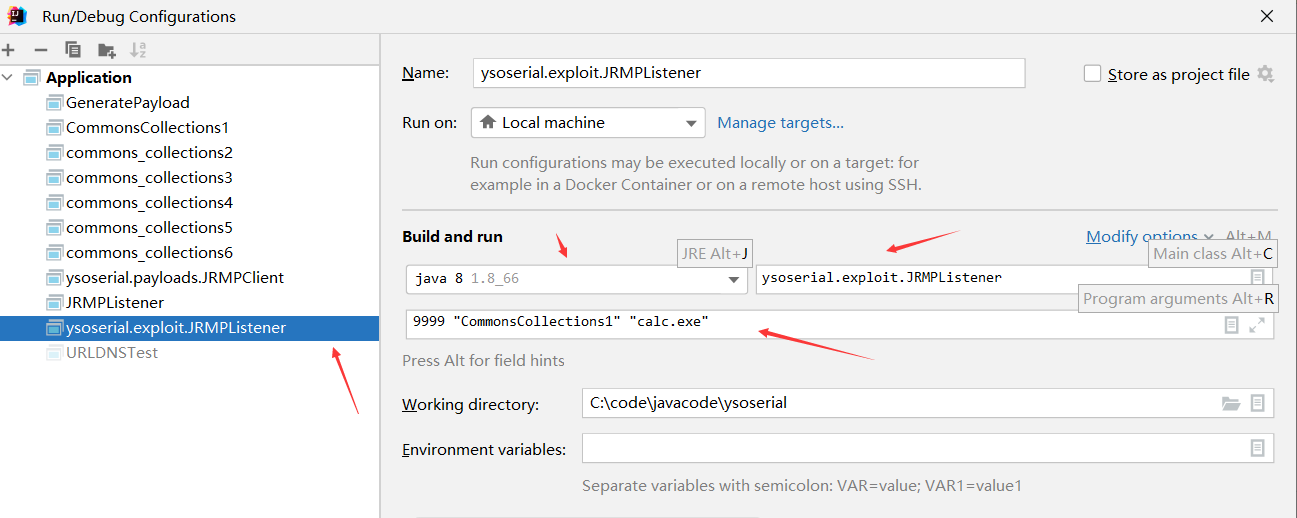The width and height of the screenshot is (1297, 518).
Task: Click the Name input field
Action: click(749, 73)
